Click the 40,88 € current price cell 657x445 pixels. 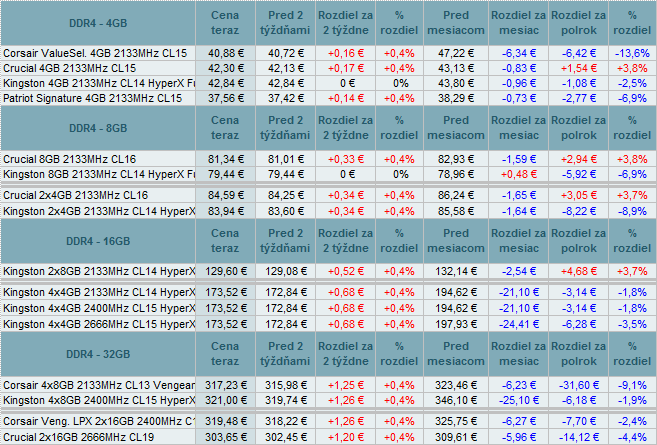226,53
